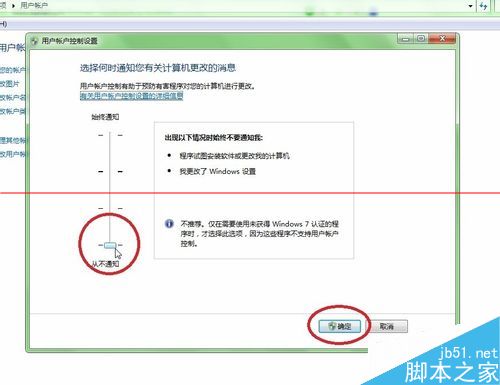Click the heading 选择何时通知您有关计算机更改的消息
The height and width of the screenshot is (385, 500).
pos(158,68)
